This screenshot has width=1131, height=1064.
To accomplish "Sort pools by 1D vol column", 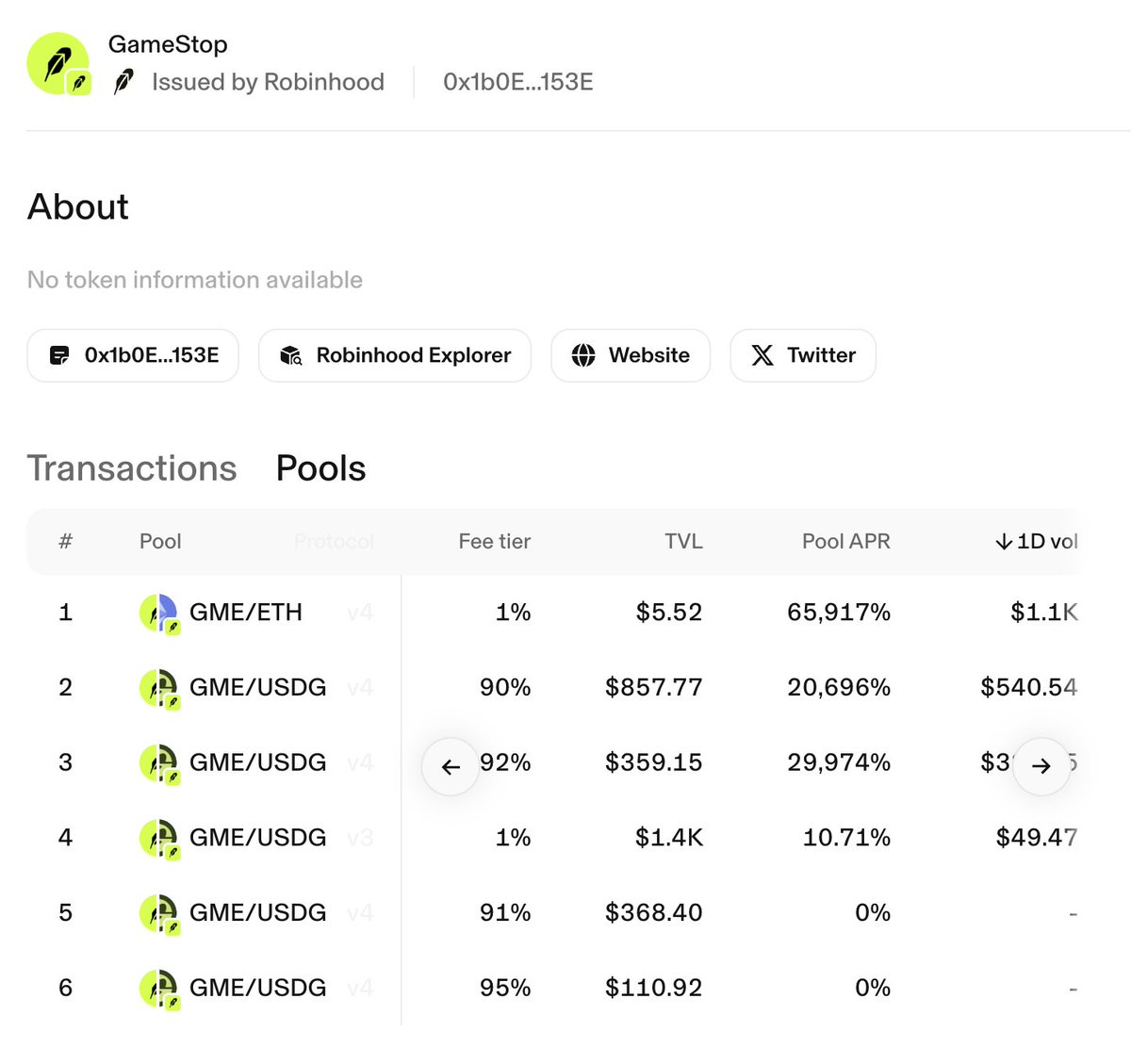I will [x=1037, y=541].
